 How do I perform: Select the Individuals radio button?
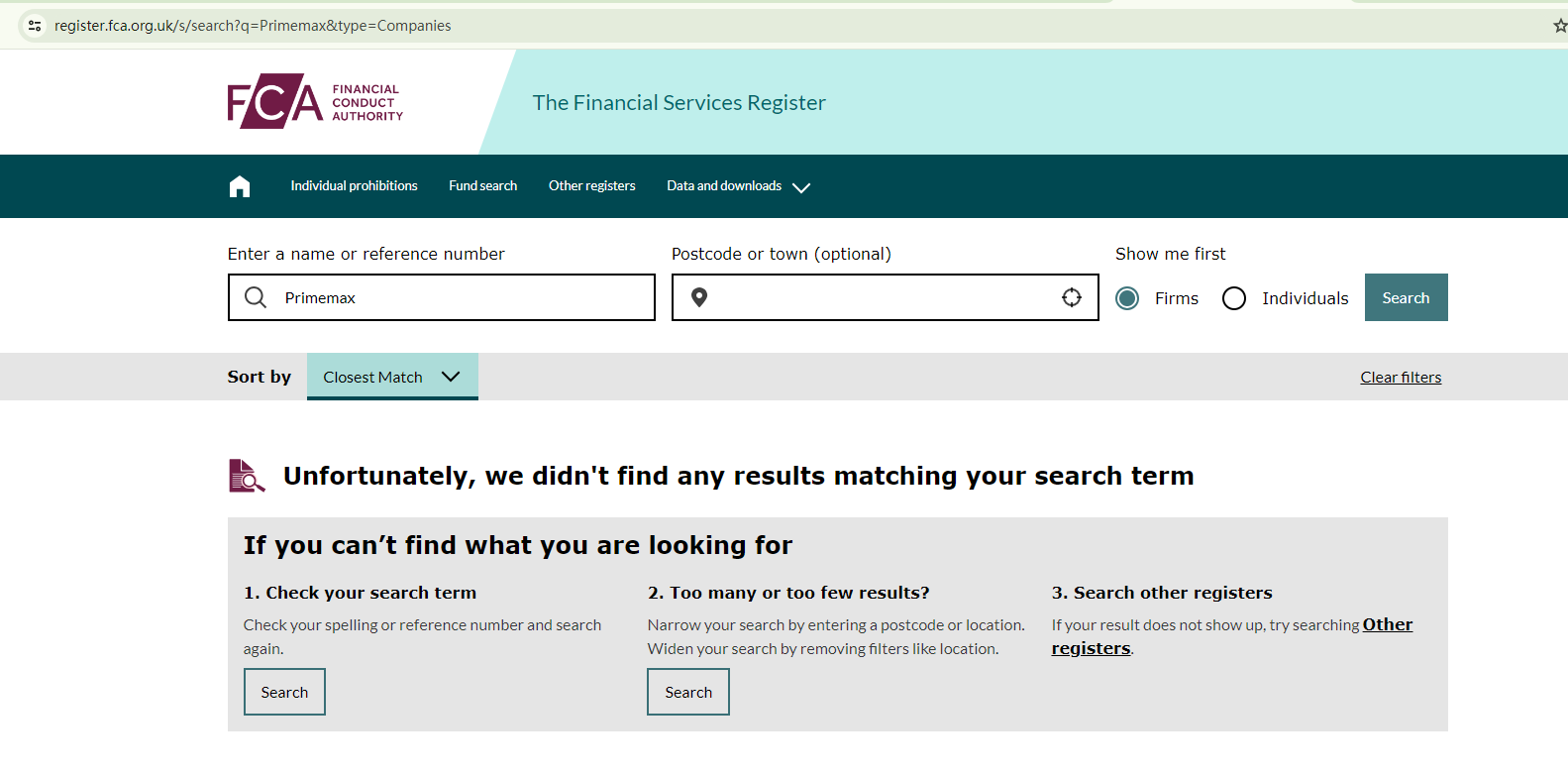click(x=1234, y=298)
